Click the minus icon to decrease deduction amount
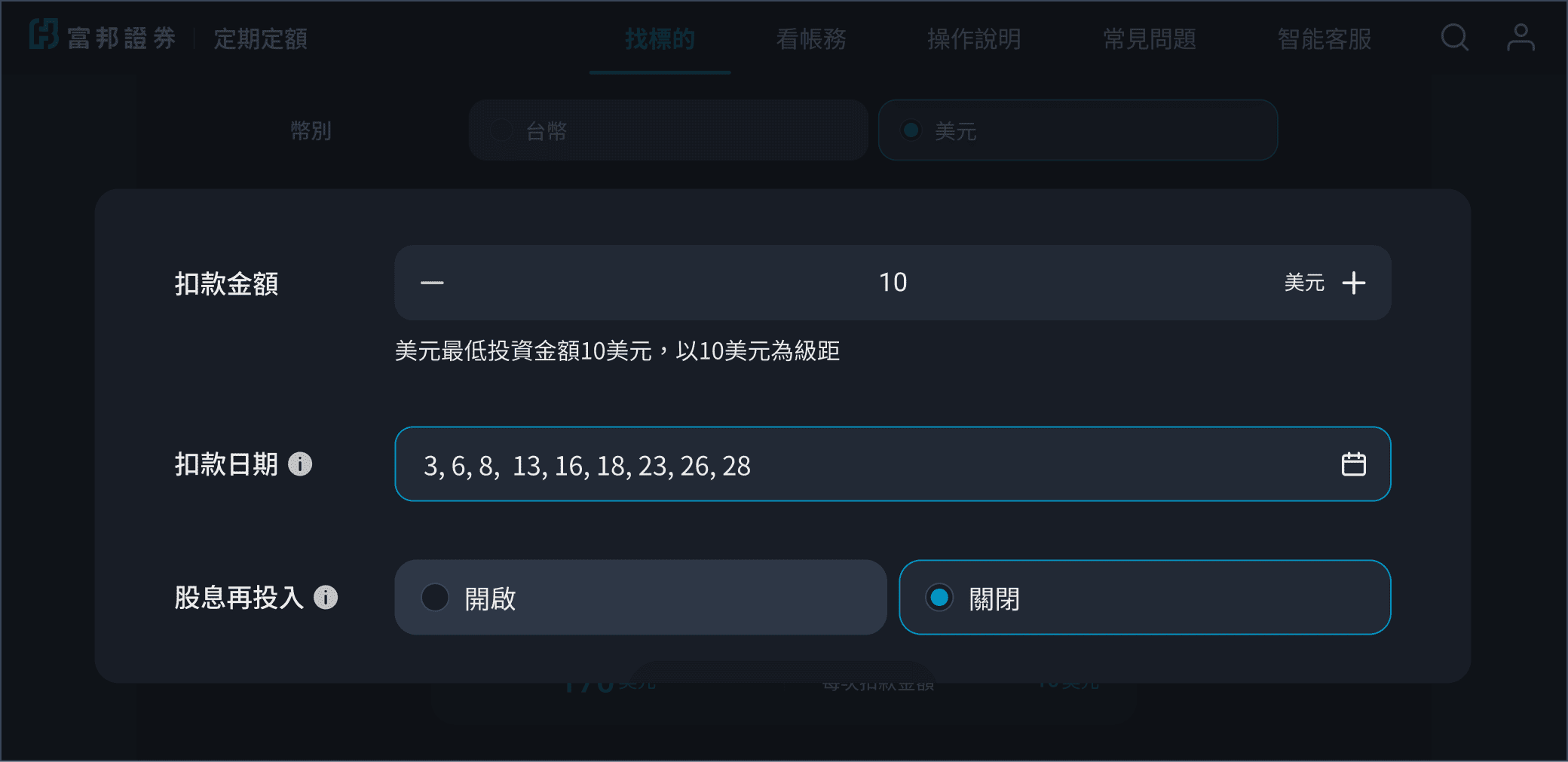Image resolution: width=1568 pixels, height=762 pixels. 432,283
